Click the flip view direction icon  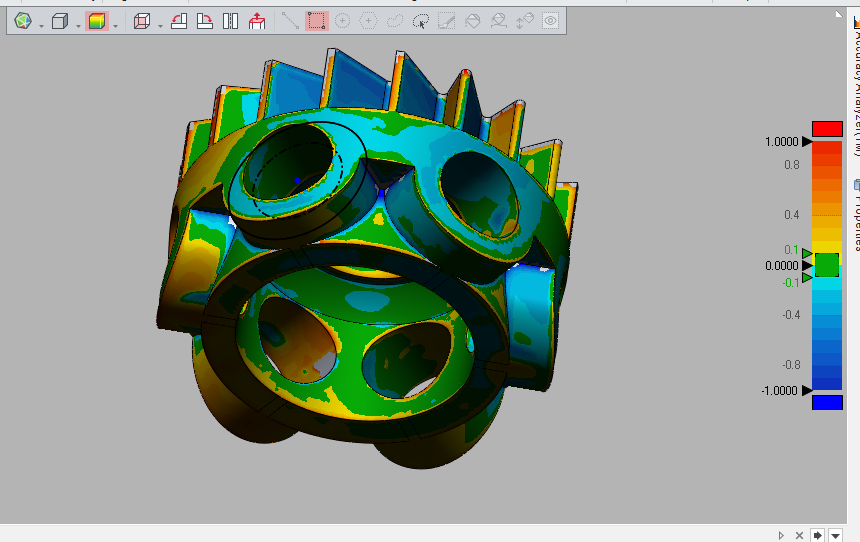pyautogui.click(x=231, y=21)
